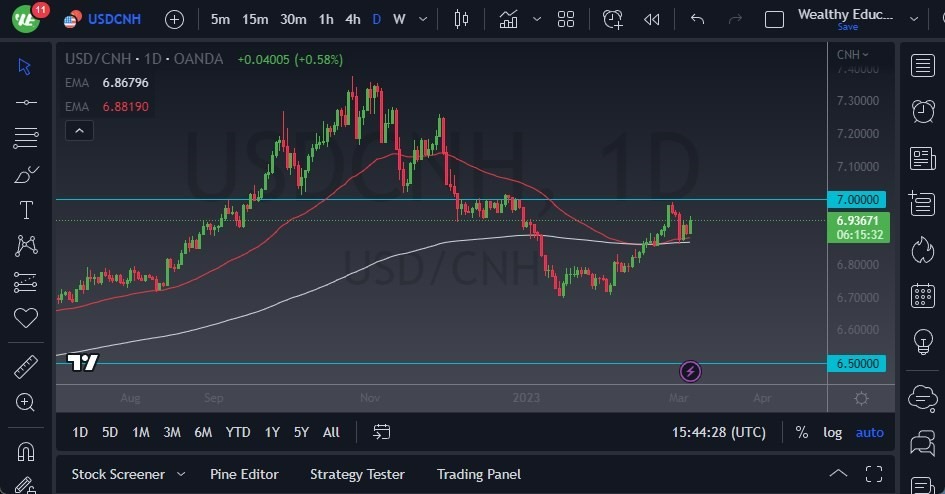This screenshot has width=945, height=494.
Task: Expand the timeframe dropdown arrow
Action: tap(423, 19)
